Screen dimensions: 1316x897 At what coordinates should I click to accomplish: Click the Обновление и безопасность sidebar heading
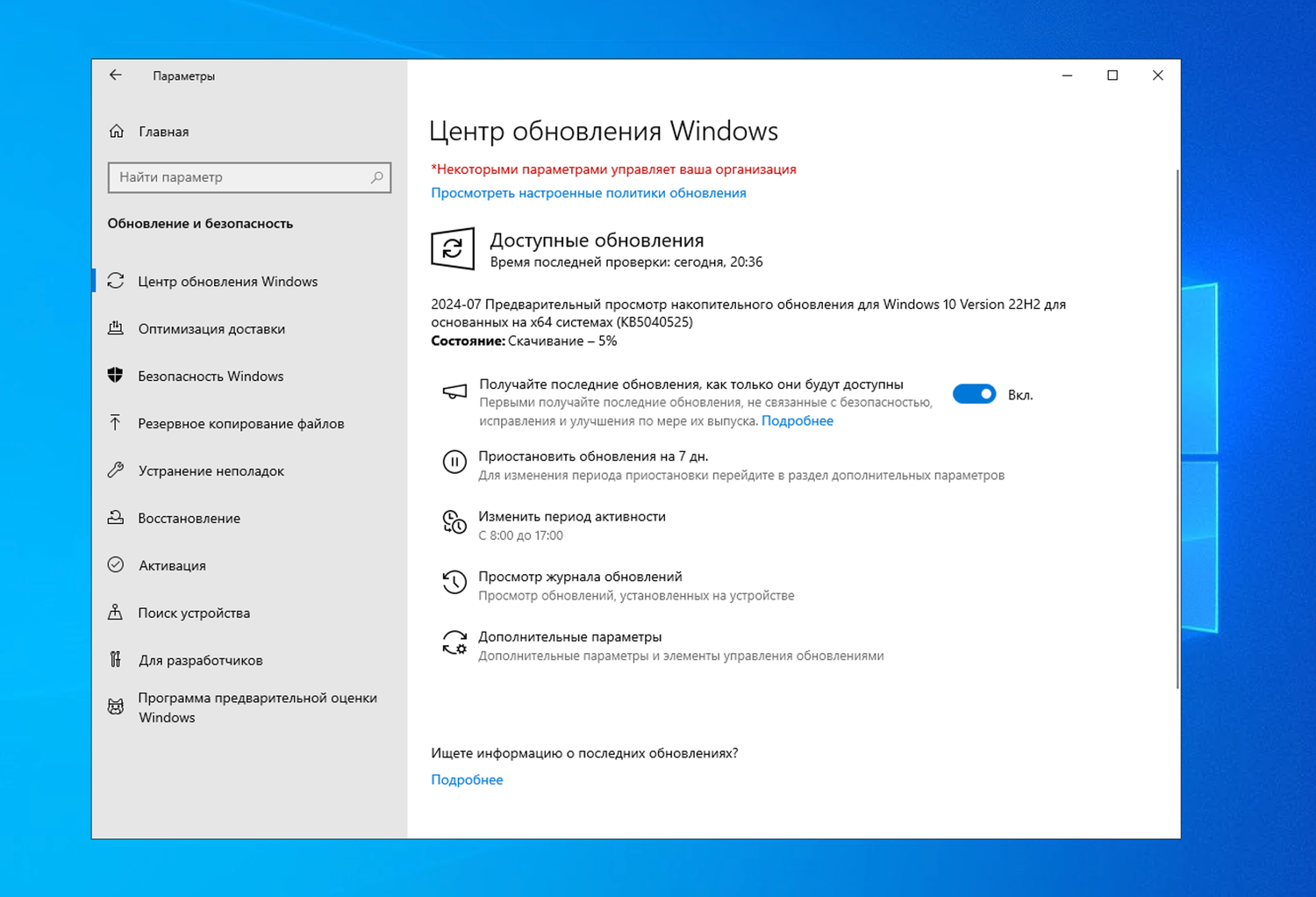pyautogui.click(x=200, y=224)
